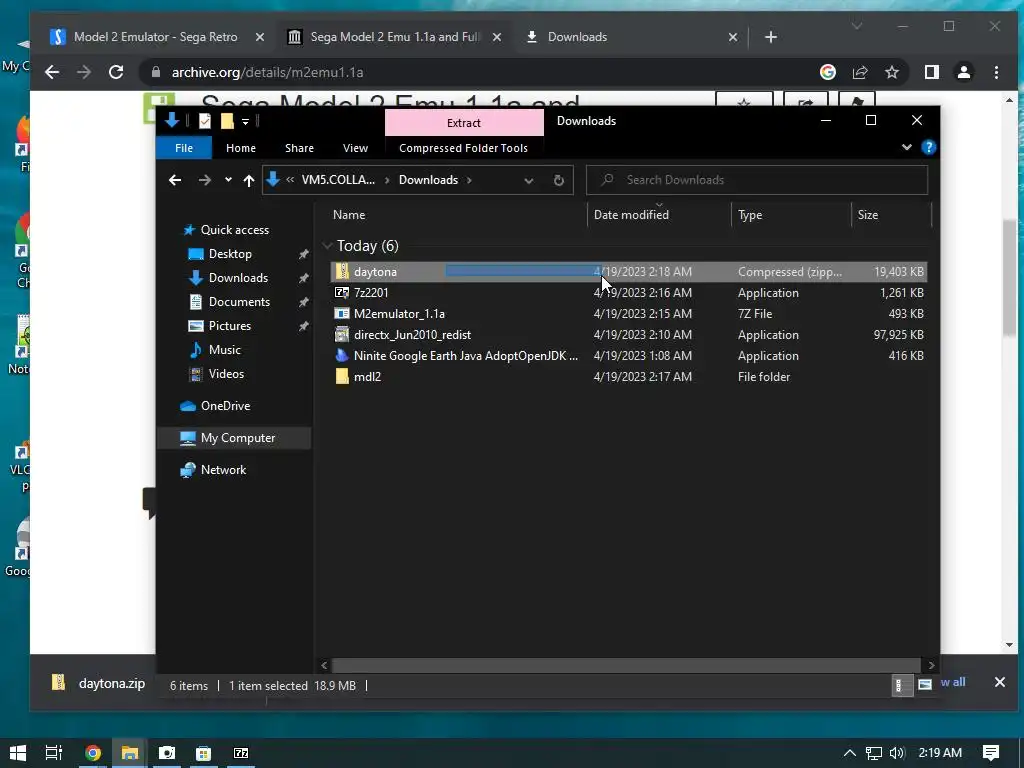This screenshot has width=1024, height=768.
Task: Open Documents in navigation pane
Action: 239,302
